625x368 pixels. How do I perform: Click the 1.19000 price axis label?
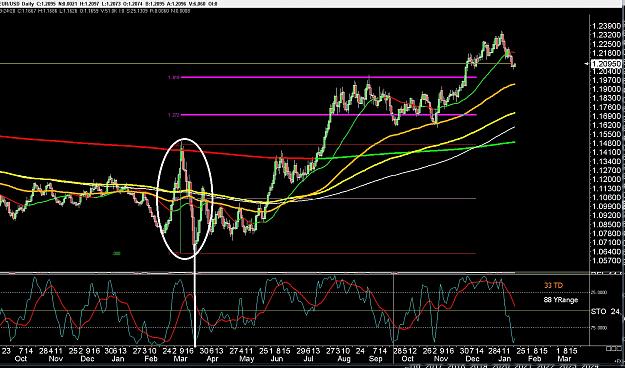607,89
